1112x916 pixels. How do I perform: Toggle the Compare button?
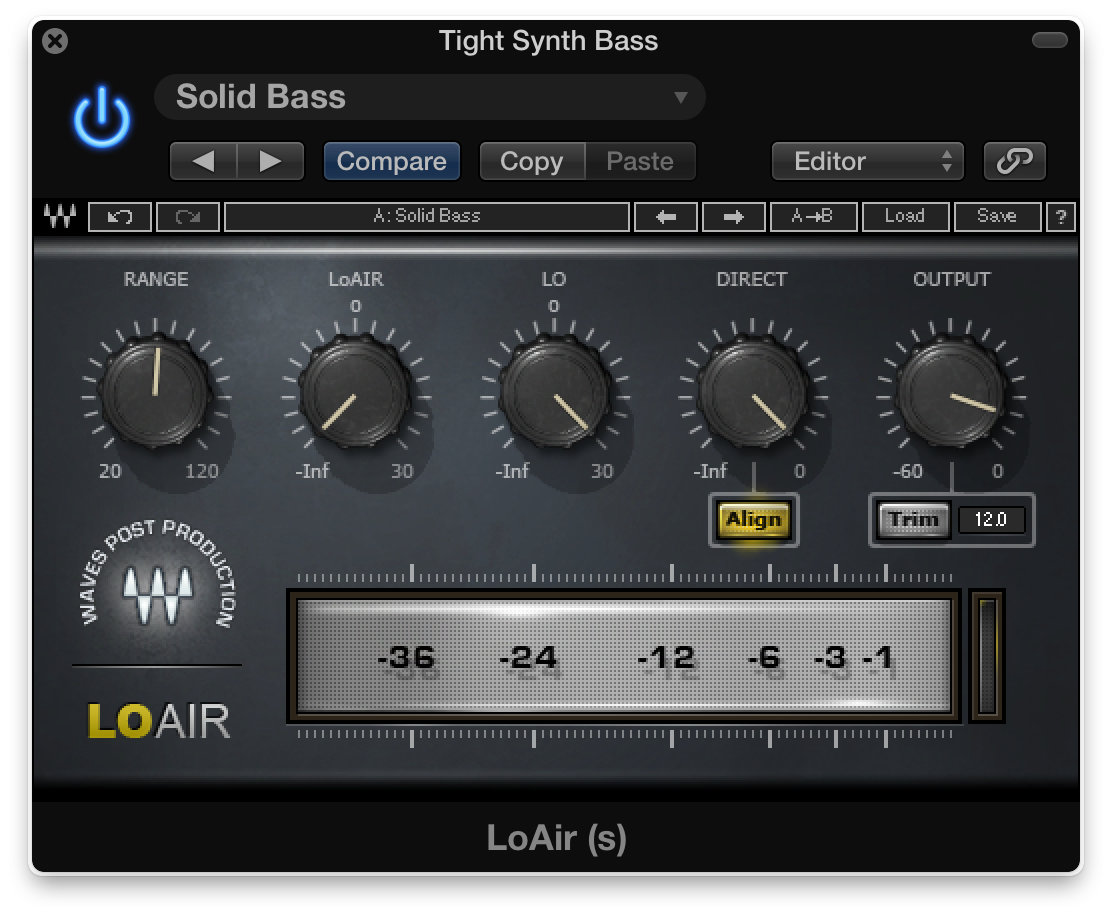[391, 161]
